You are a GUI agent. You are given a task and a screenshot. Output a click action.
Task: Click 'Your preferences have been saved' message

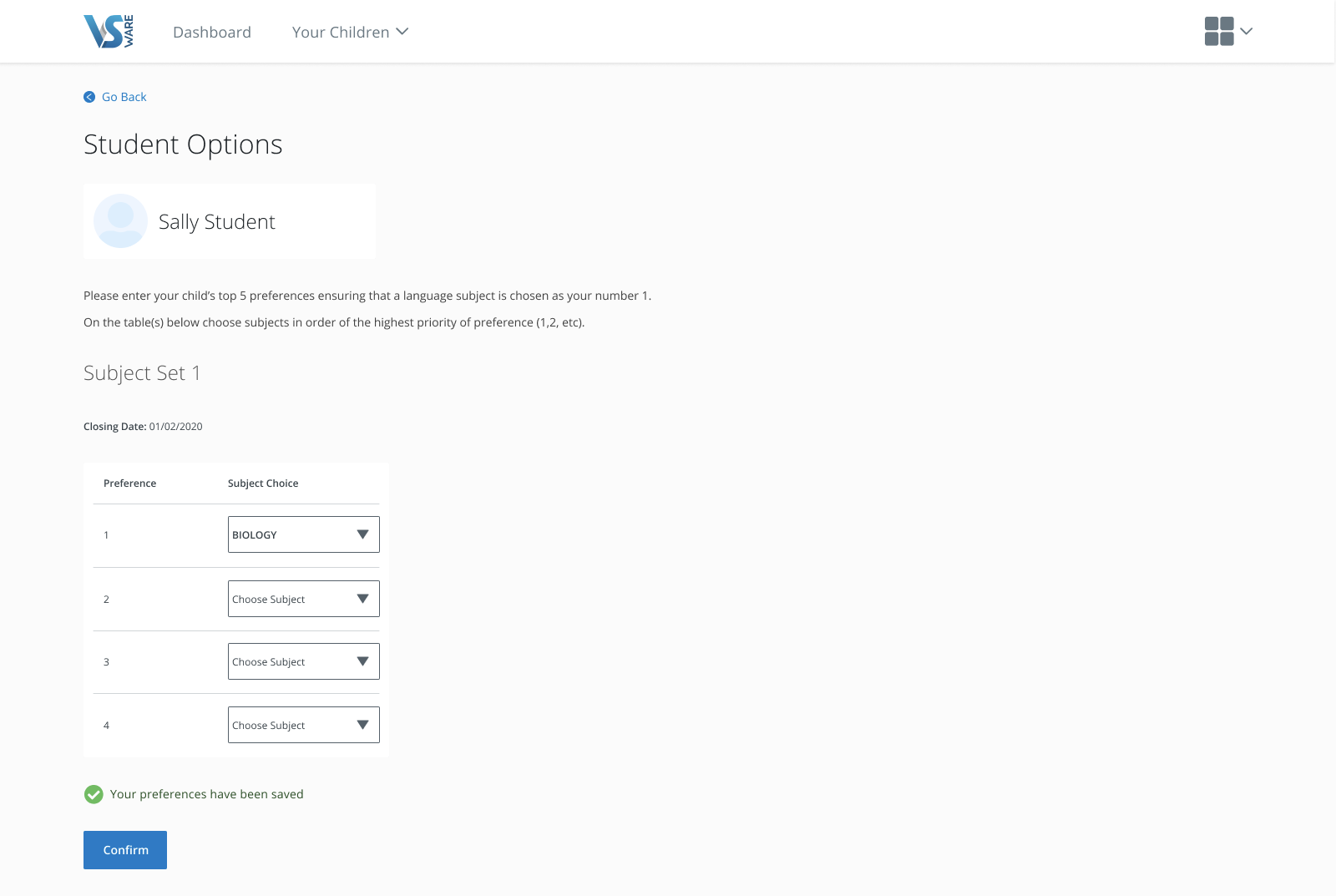pyautogui.click(x=207, y=794)
